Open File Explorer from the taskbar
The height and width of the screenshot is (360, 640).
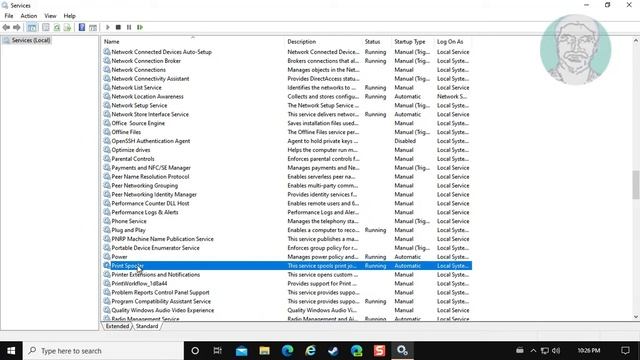click(264, 351)
